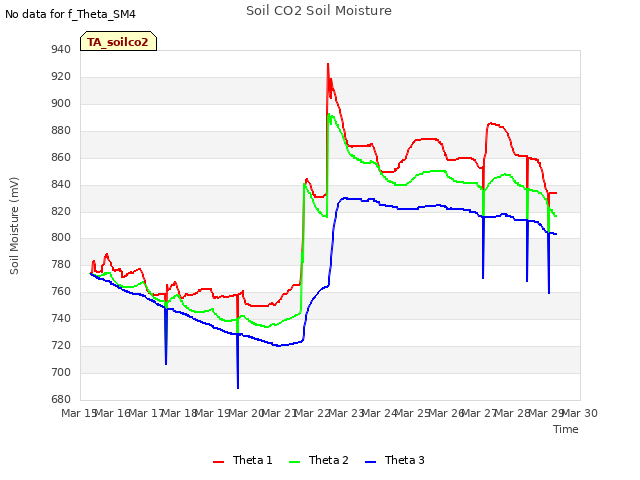
Task: Click the green Theta 2 legend swatch
Action: click(x=294, y=462)
